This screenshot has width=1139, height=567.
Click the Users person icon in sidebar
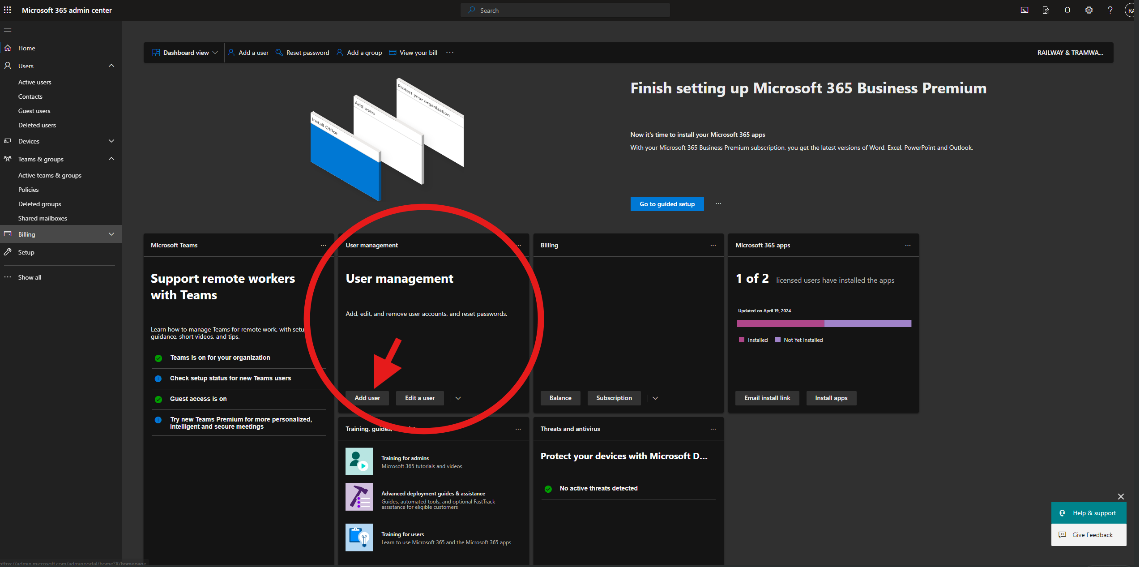point(8,65)
